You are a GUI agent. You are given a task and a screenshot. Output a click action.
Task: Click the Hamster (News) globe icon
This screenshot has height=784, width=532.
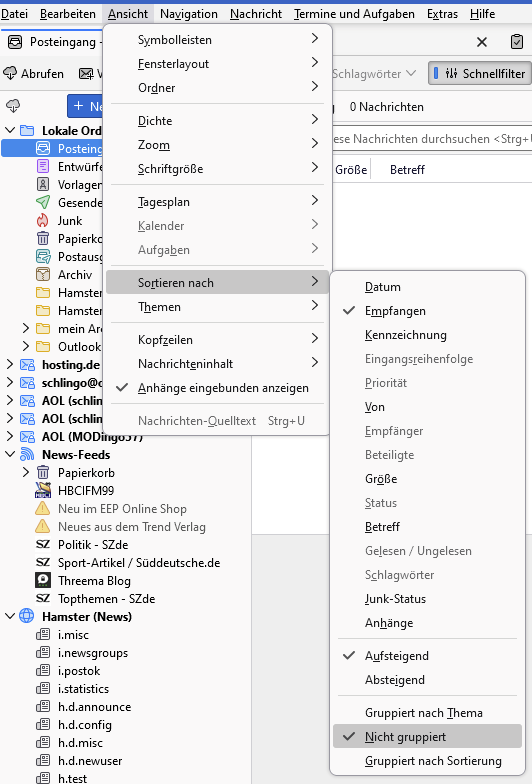[x=26, y=616]
